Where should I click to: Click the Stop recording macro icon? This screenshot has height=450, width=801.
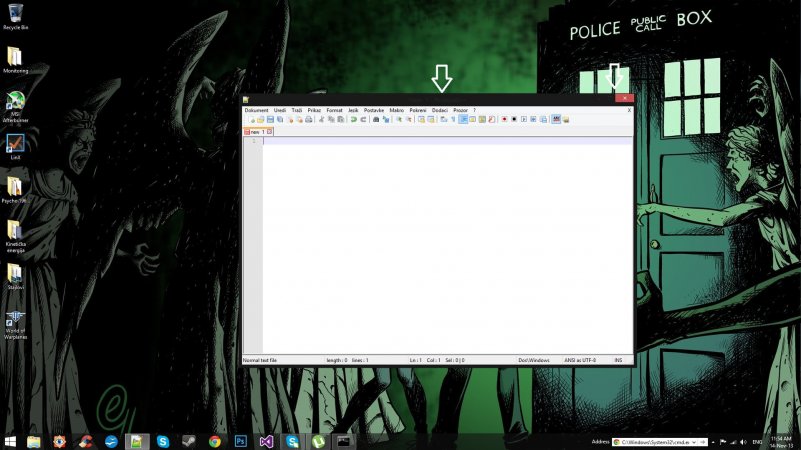point(514,120)
